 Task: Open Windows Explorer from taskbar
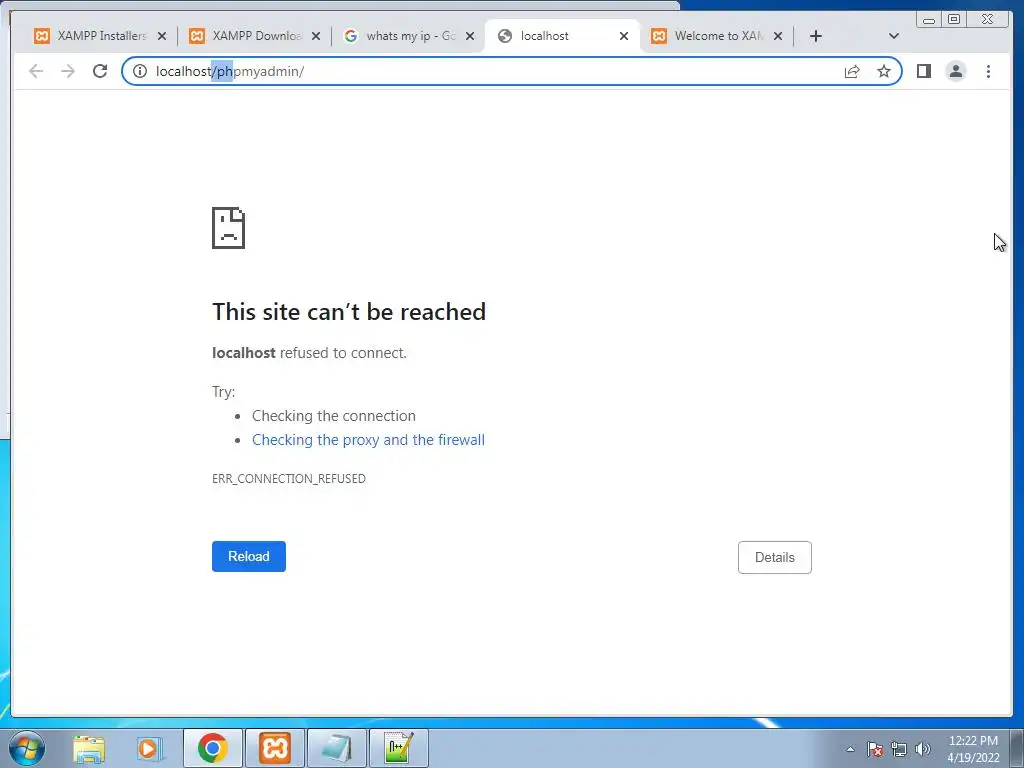(x=89, y=748)
